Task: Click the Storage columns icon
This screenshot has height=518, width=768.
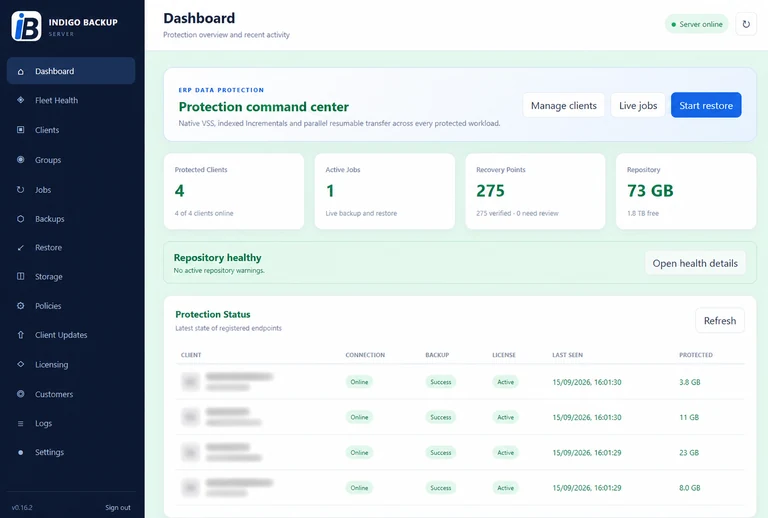Action: (21, 276)
